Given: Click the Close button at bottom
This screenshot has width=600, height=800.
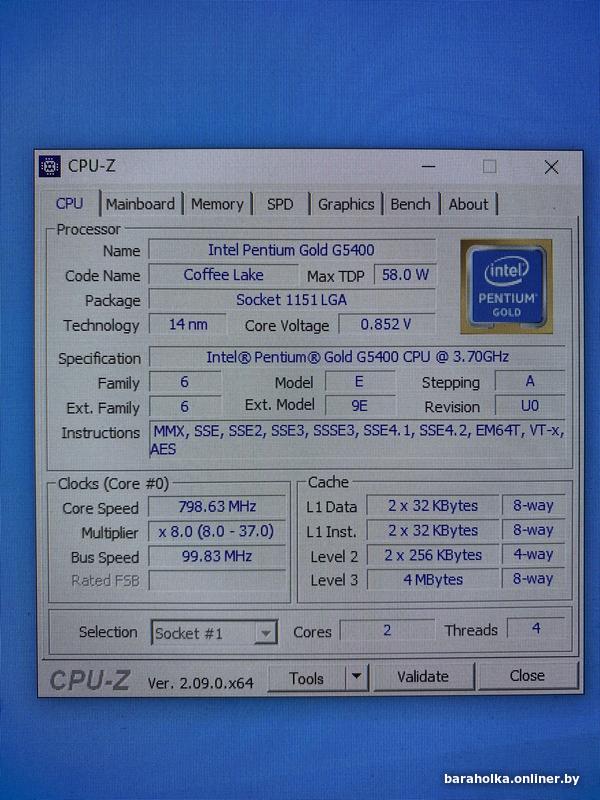Looking at the screenshot, I should [527, 676].
